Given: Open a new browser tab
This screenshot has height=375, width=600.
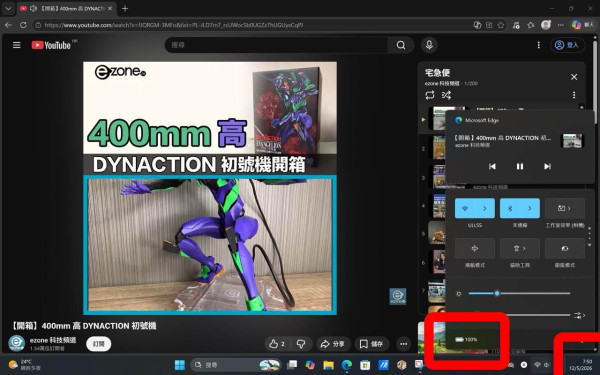Looking at the screenshot, I should (125, 8).
